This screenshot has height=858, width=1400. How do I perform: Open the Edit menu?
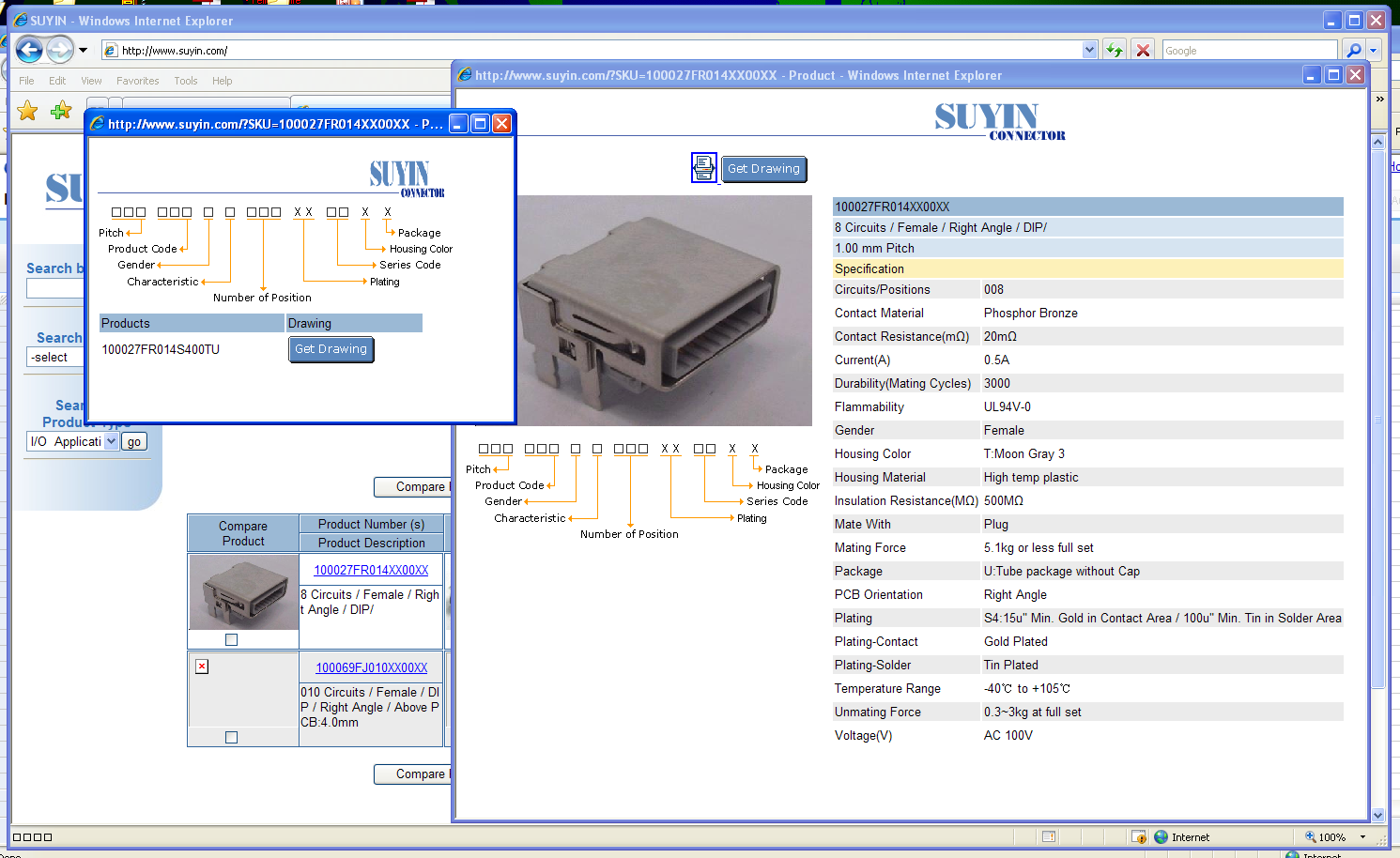(57, 81)
